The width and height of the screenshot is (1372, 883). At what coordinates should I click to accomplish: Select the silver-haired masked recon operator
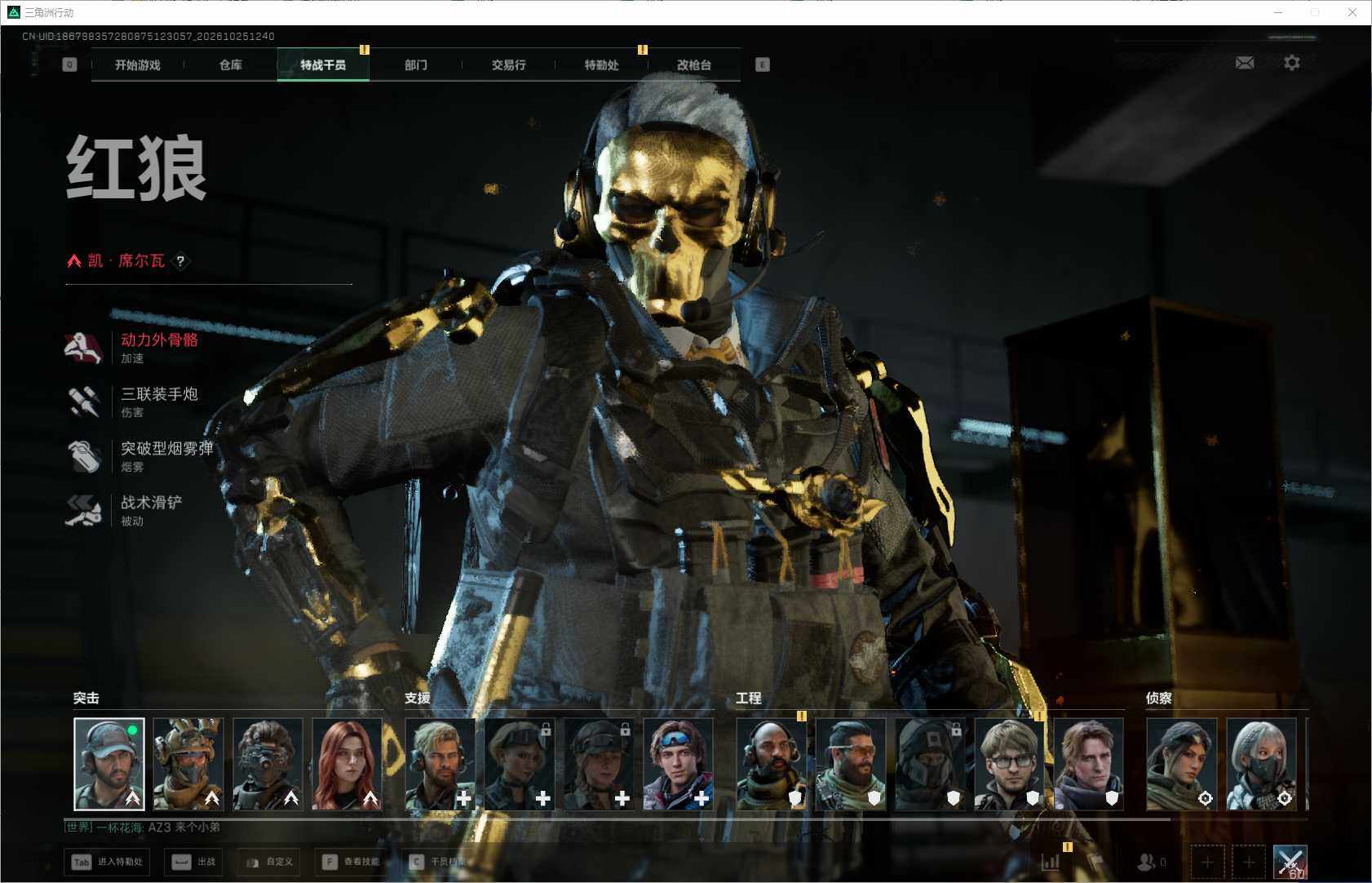1262,764
